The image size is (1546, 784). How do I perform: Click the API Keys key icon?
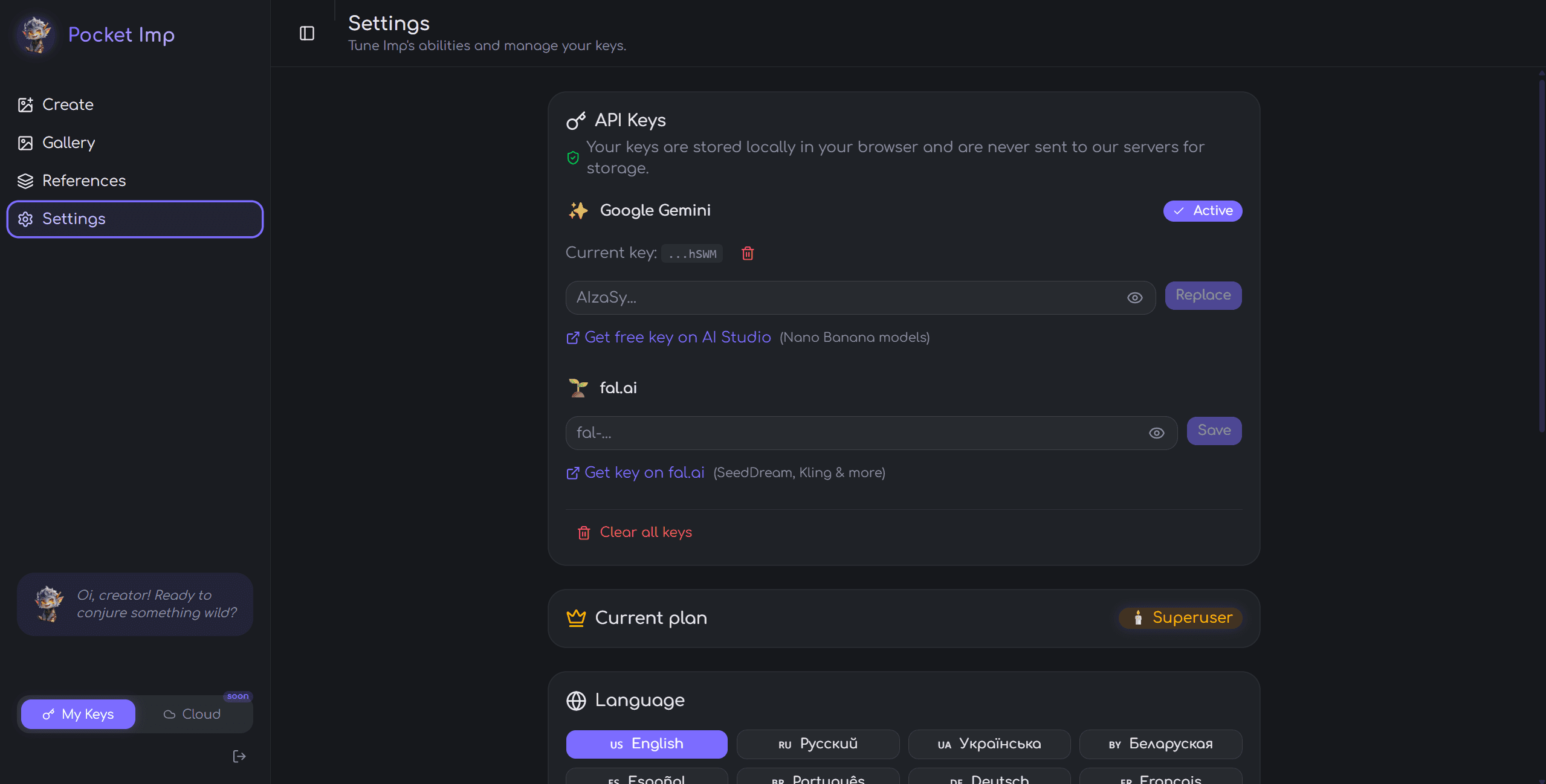576,121
